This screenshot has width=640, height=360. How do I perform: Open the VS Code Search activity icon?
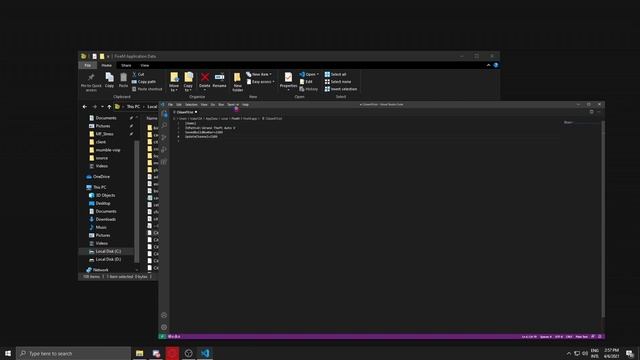(x=164, y=125)
